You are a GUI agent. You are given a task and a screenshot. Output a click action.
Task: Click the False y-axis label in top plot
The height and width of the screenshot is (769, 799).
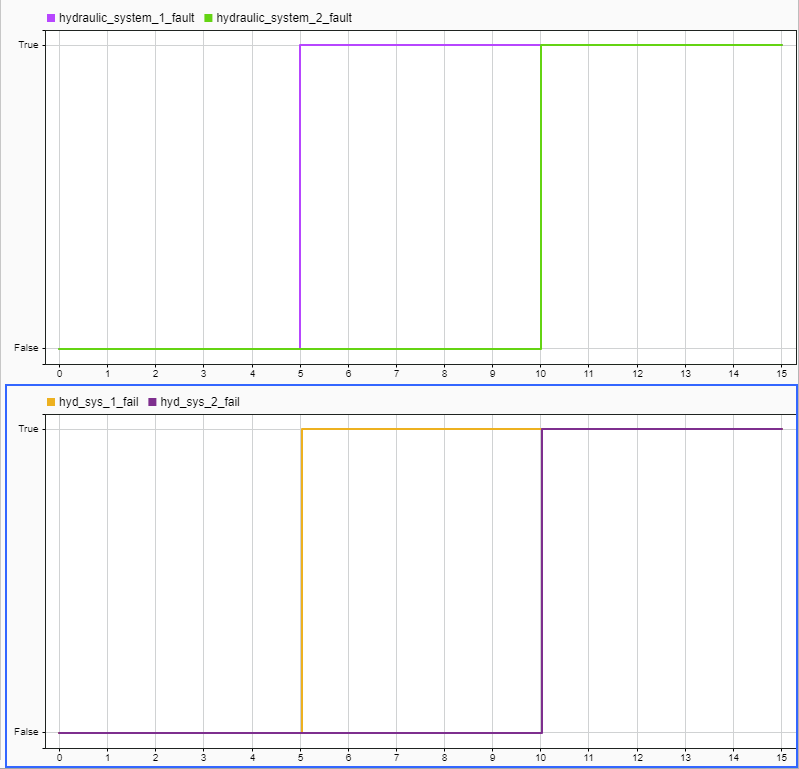click(x=26, y=348)
